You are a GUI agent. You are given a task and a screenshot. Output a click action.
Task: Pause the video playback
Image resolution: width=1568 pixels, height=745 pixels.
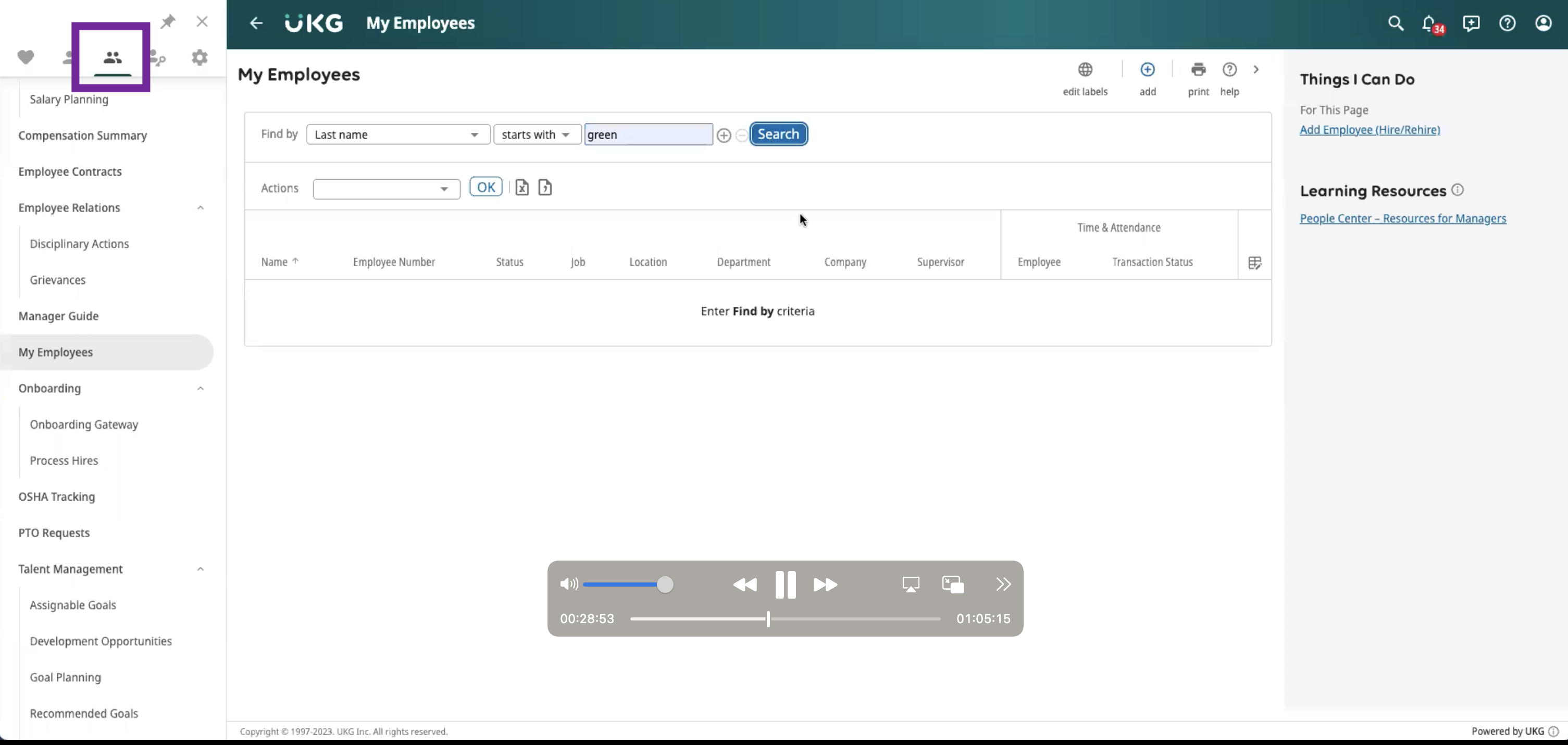click(785, 585)
